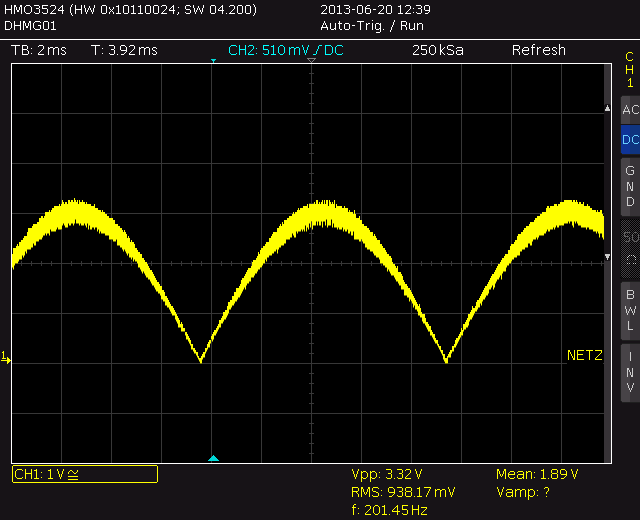640x520 pixels.
Task: Toggle the 50 ohm impedance soft key
Action: point(630,248)
